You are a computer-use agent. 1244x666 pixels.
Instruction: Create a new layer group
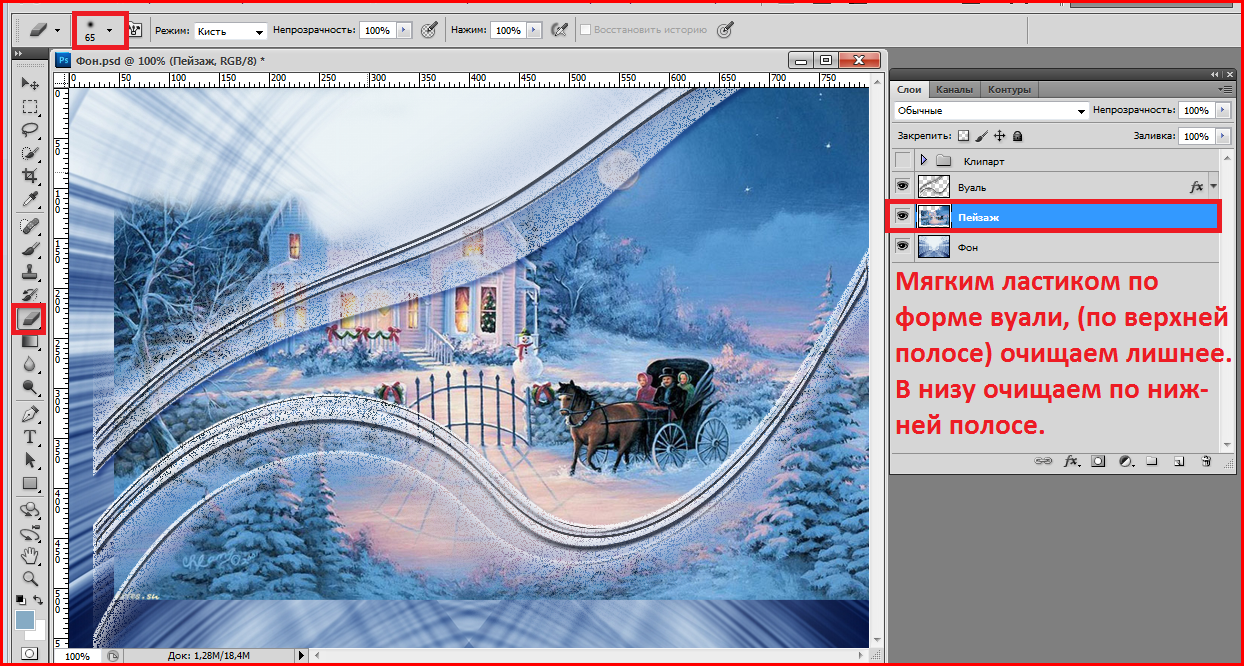click(x=1151, y=461)
